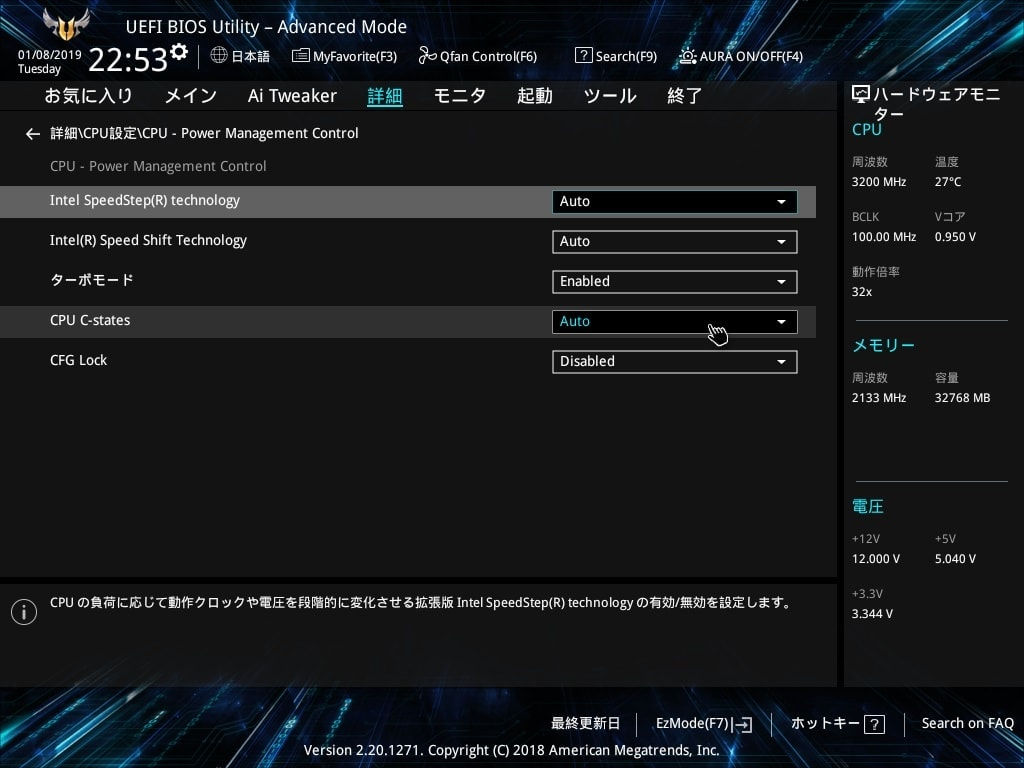
Task: Click the メモリー section heading
Action: [884, 345]
